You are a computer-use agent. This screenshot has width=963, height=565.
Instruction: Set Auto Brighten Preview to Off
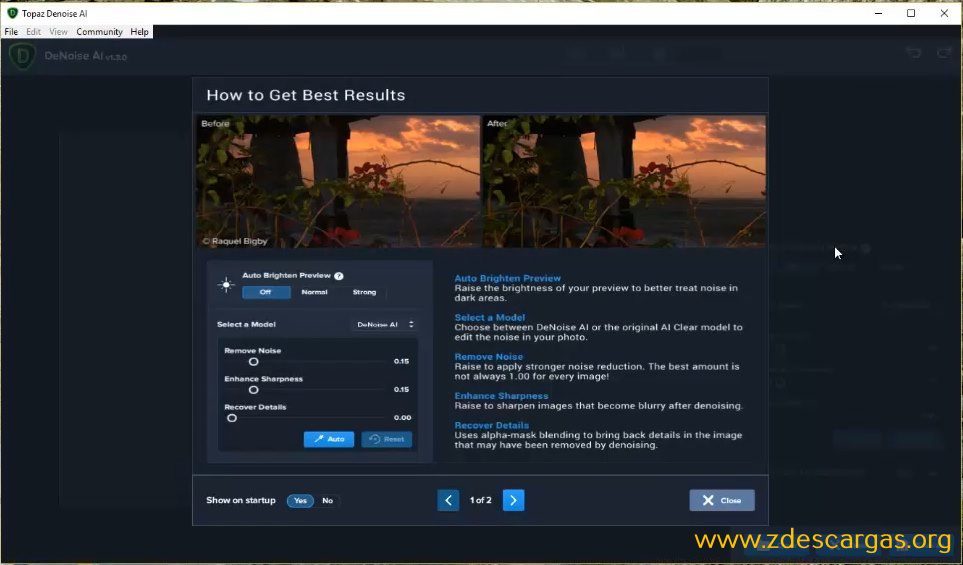pos(266,292)
